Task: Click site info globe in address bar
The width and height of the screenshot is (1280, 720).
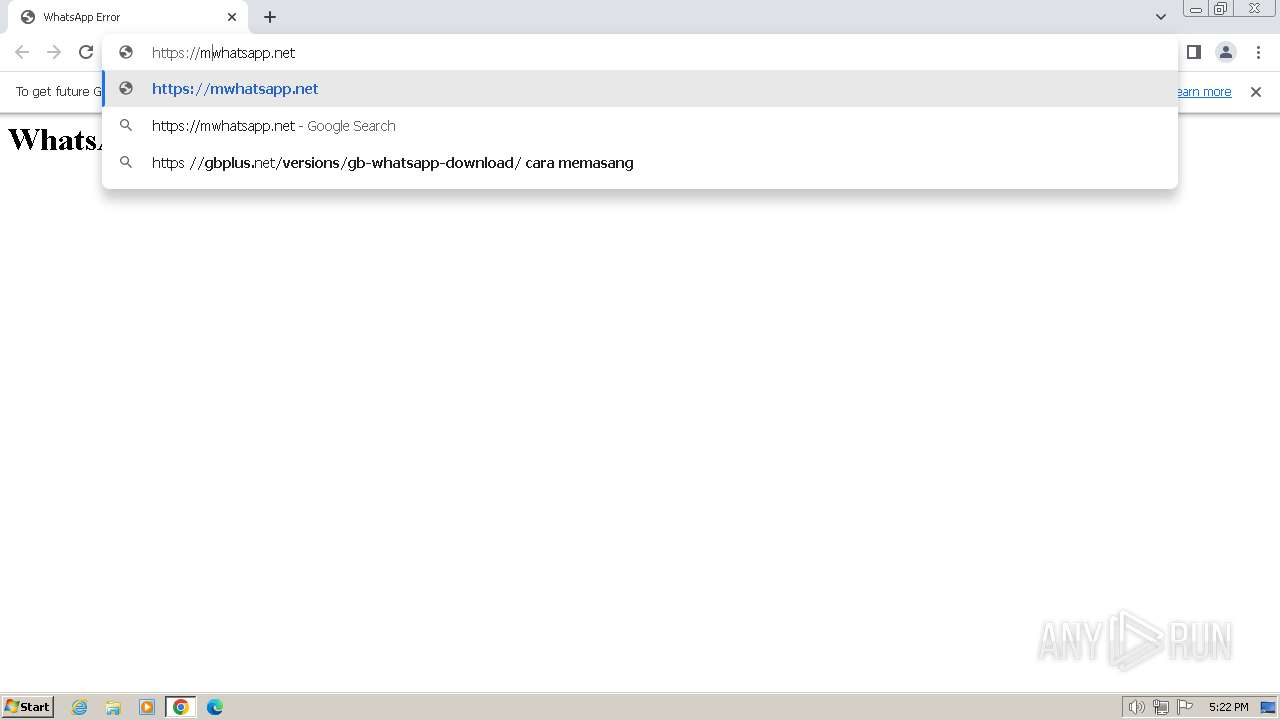Action: click(126, 52)
